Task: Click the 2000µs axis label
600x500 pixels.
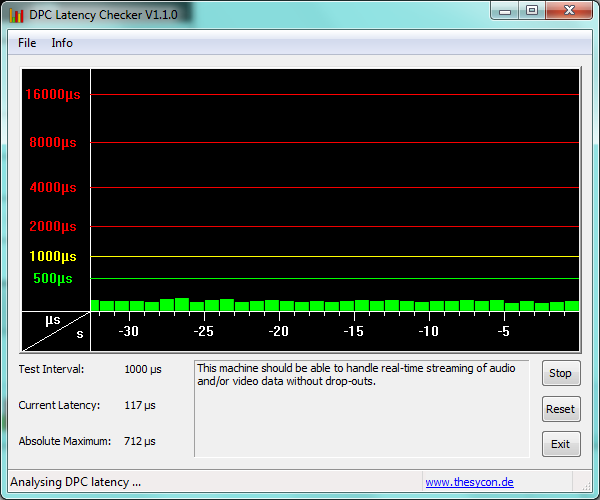Action: (x=53, y=226)
